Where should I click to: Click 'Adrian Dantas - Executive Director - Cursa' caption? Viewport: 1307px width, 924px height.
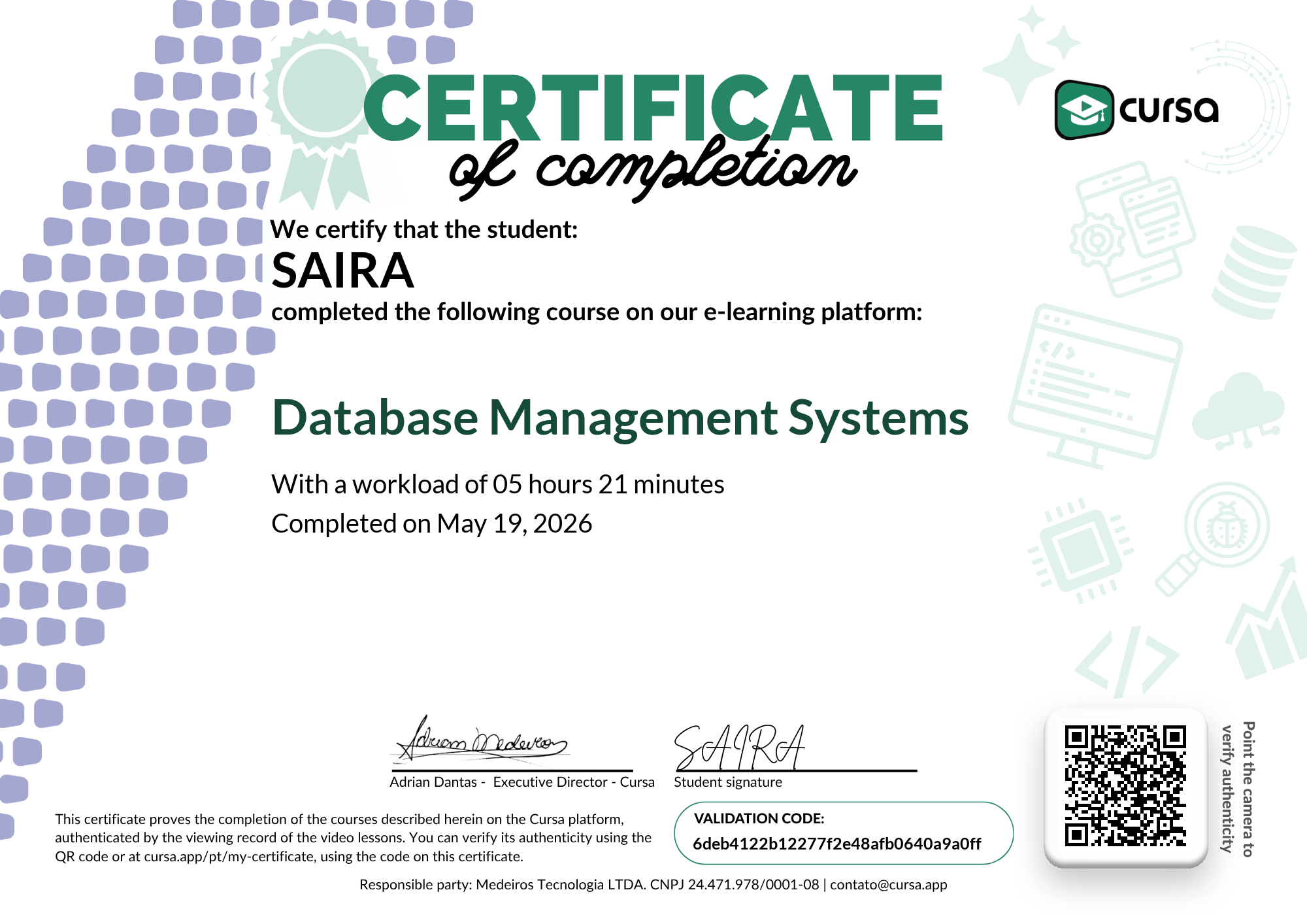point(522,782)
